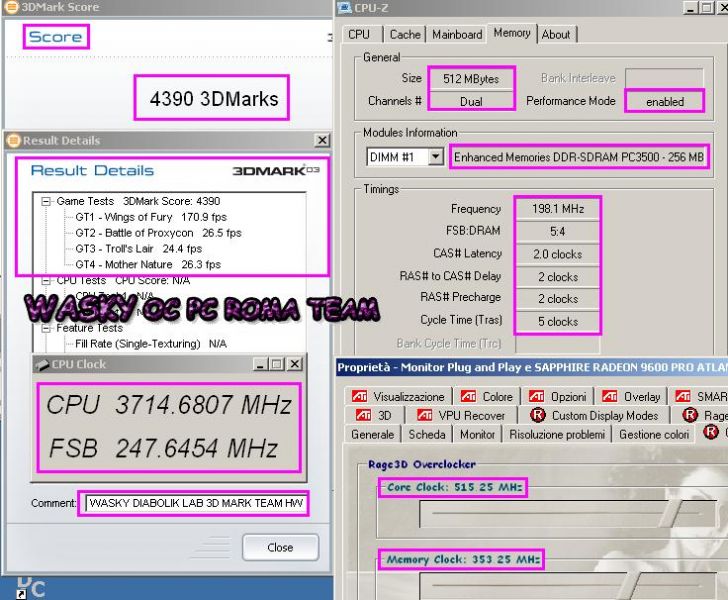Switch to the Cache tab in CPU-Z
The image size is (728, 600).
[405, 35]
